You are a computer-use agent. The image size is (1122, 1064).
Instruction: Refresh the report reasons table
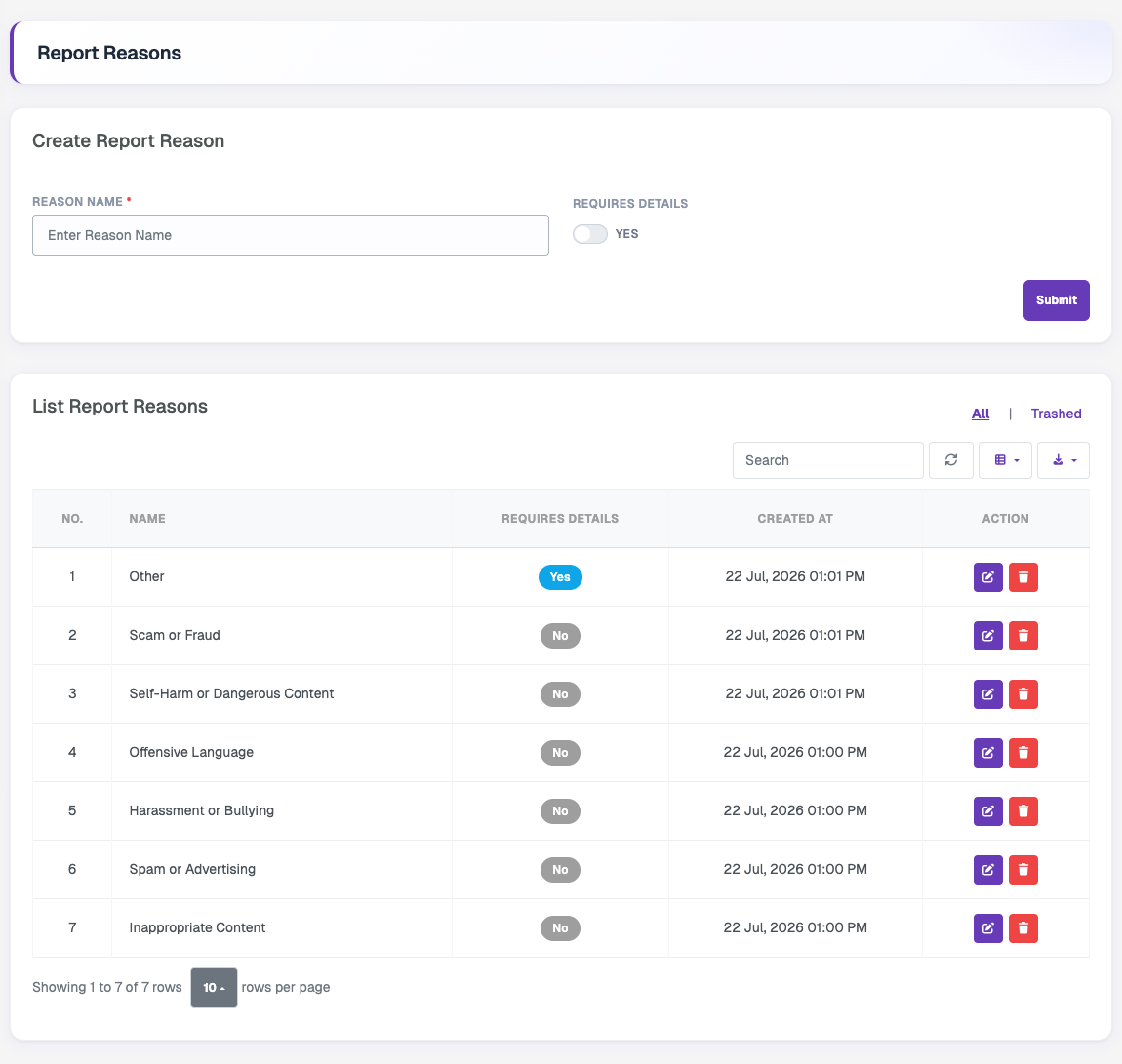(951, 460)
